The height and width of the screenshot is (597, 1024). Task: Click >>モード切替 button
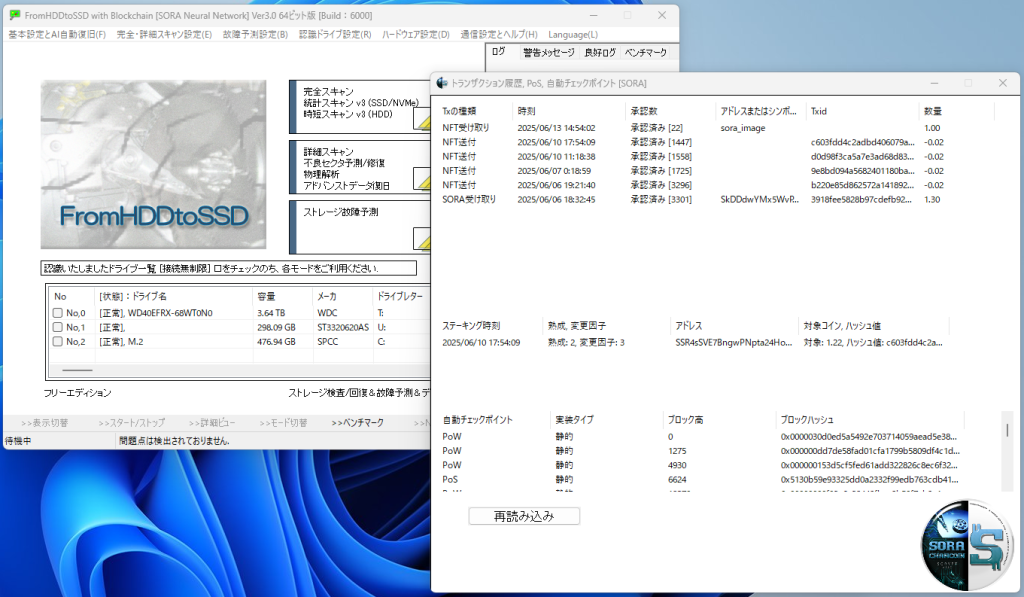click(x=283, y=423)
